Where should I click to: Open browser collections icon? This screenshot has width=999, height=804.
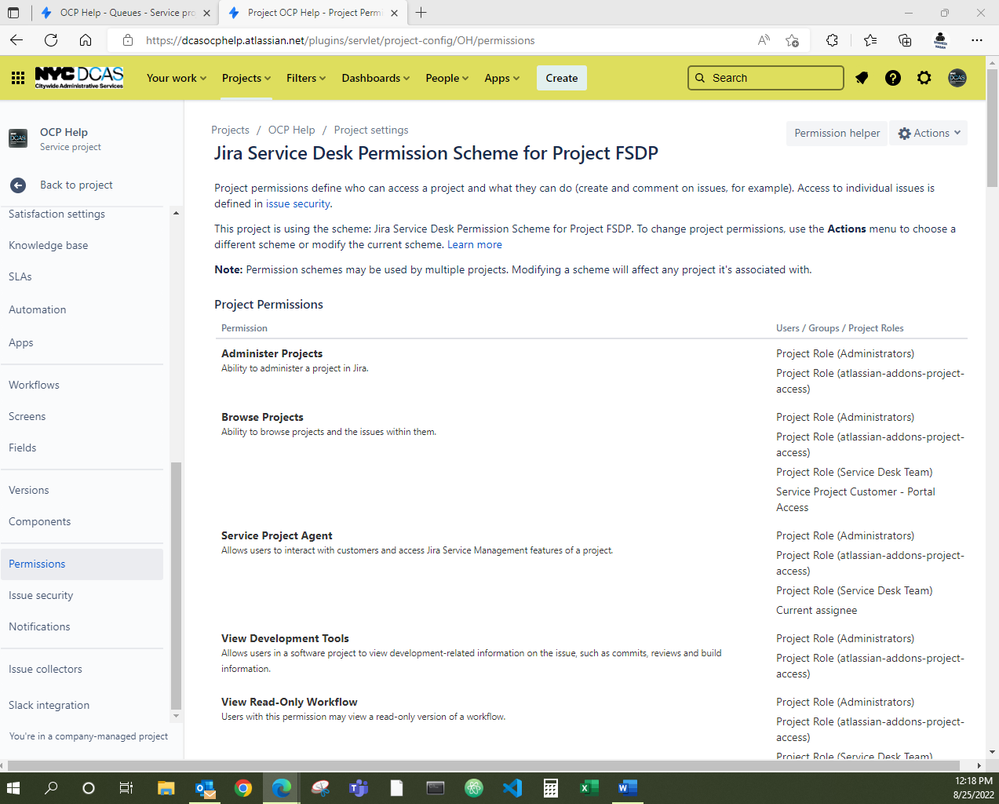coord(905,41)
